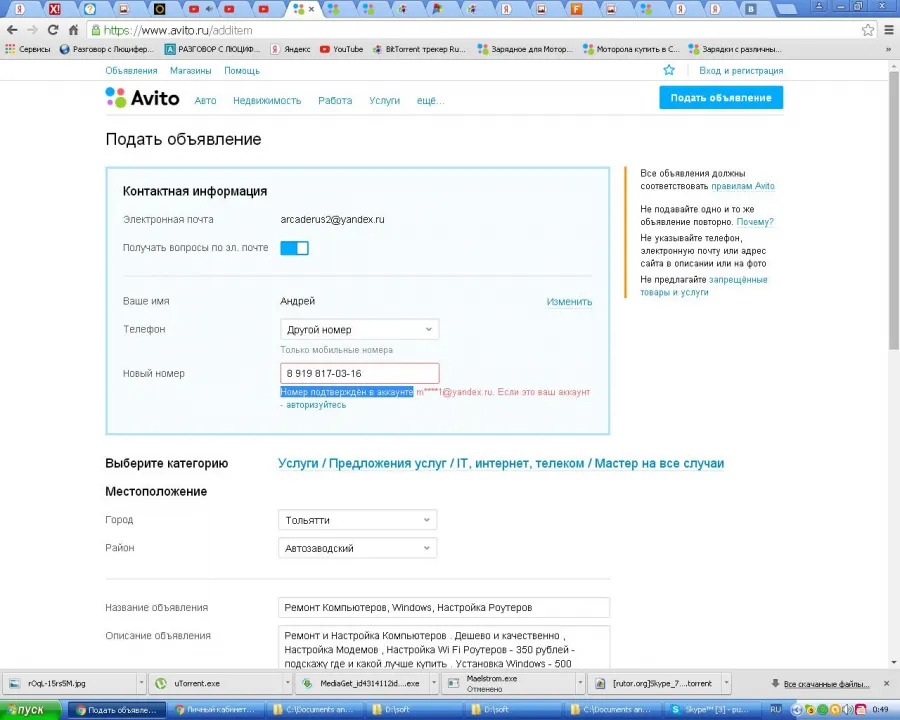Click Вход и регистрация link
Viewport: 900px width, 720px height.
pos(741,71)
